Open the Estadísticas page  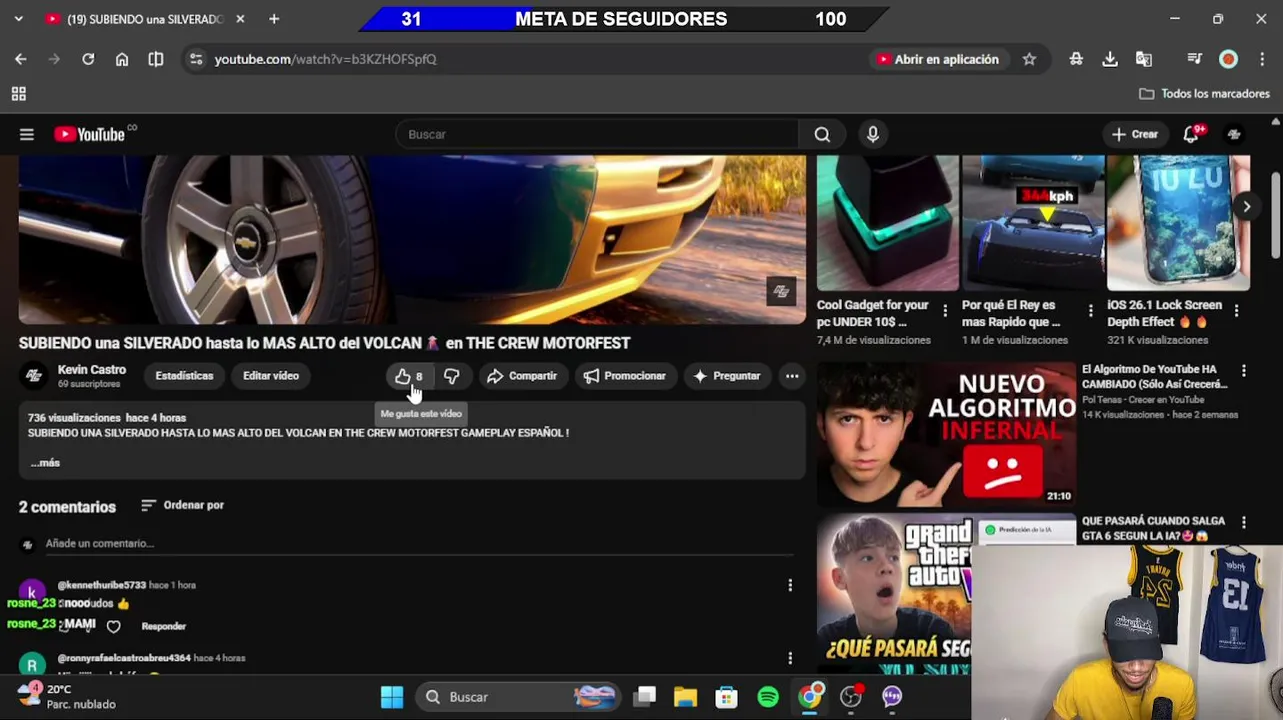coord(184,376)
